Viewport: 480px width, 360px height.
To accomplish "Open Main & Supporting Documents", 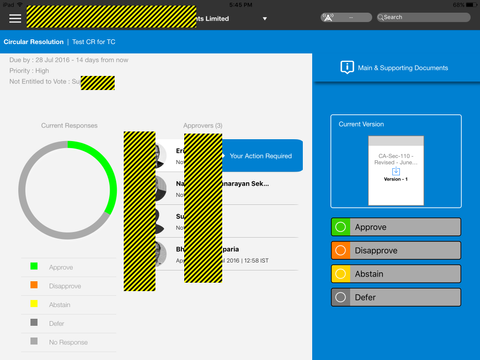I will (403, 68).
